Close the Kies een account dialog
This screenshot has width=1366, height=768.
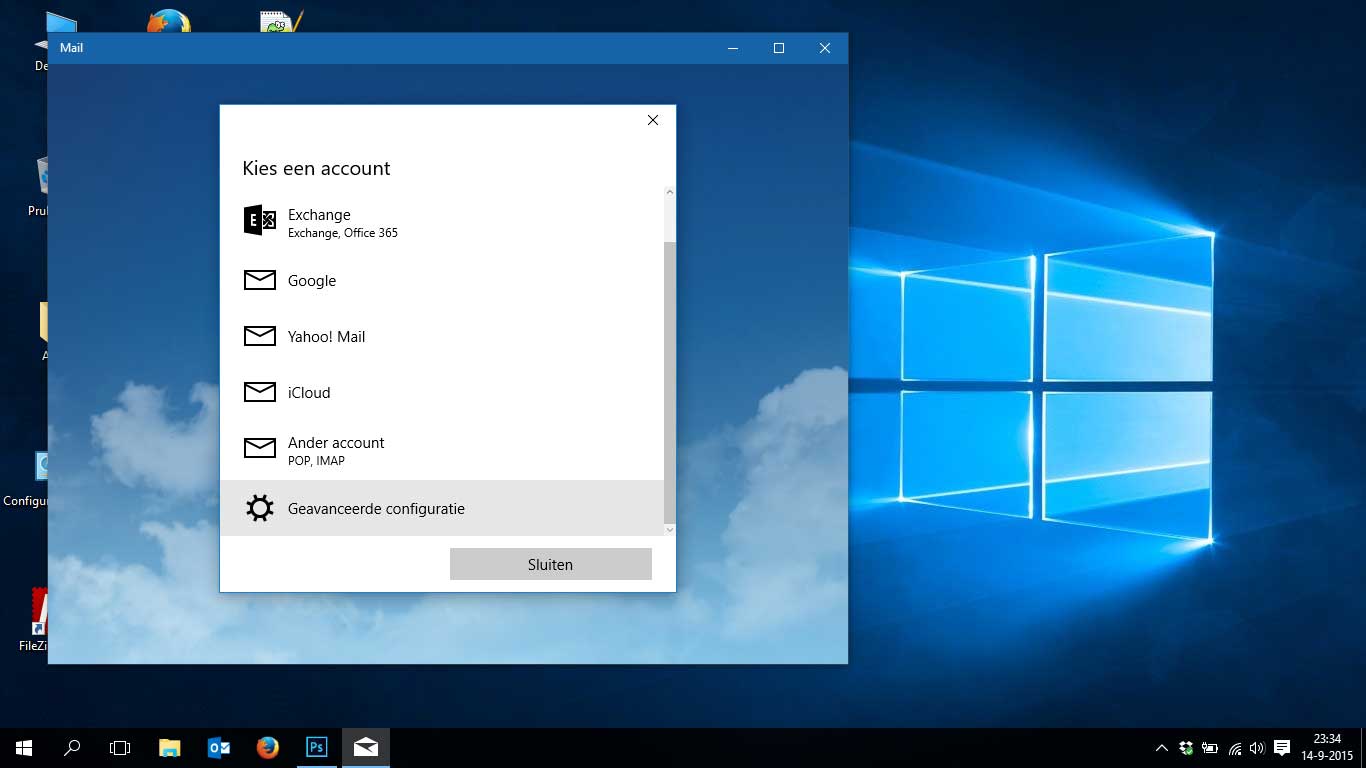coord(653,120)
